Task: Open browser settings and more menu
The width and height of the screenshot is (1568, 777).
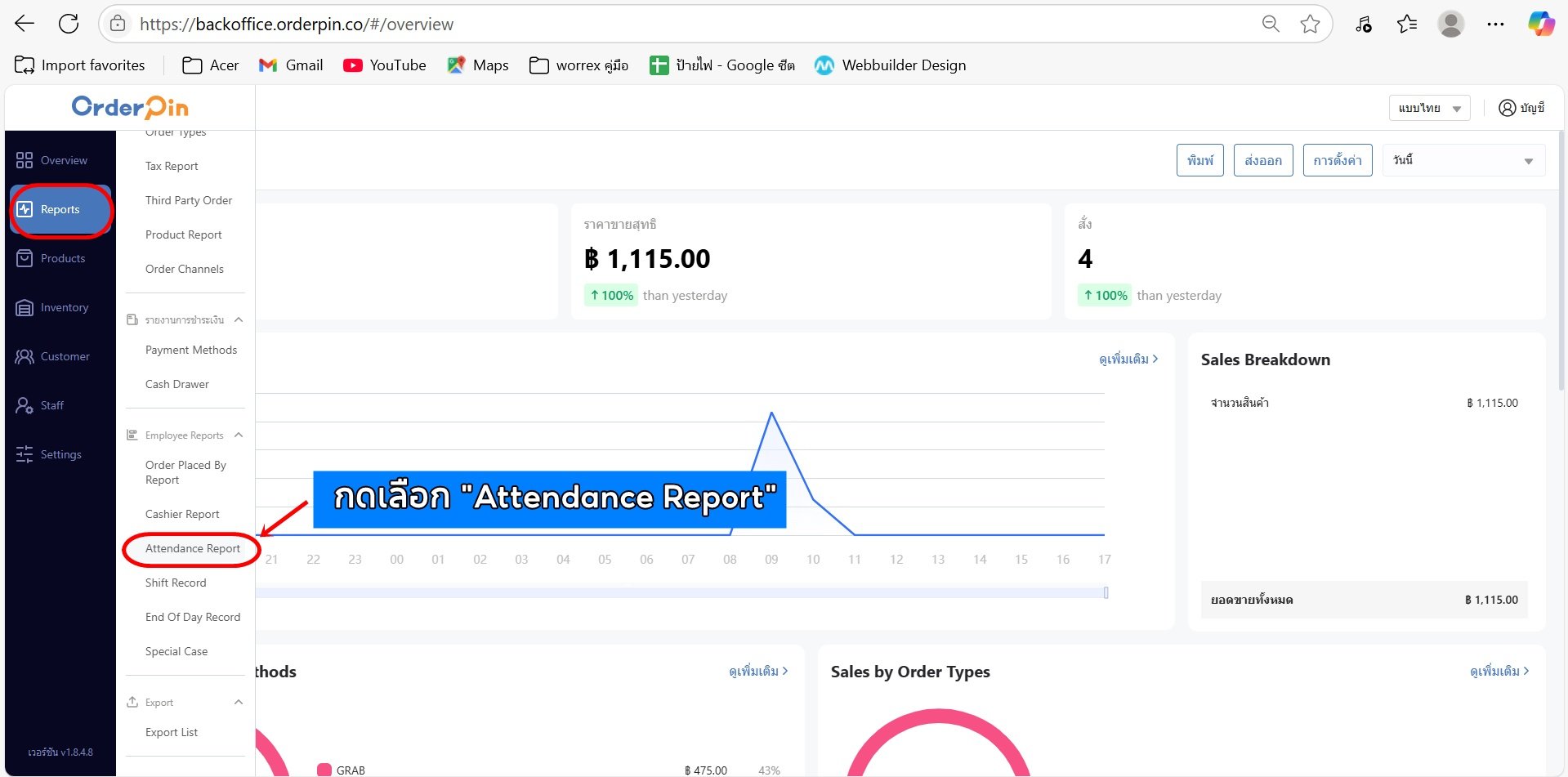Action: pos(1495,24)
